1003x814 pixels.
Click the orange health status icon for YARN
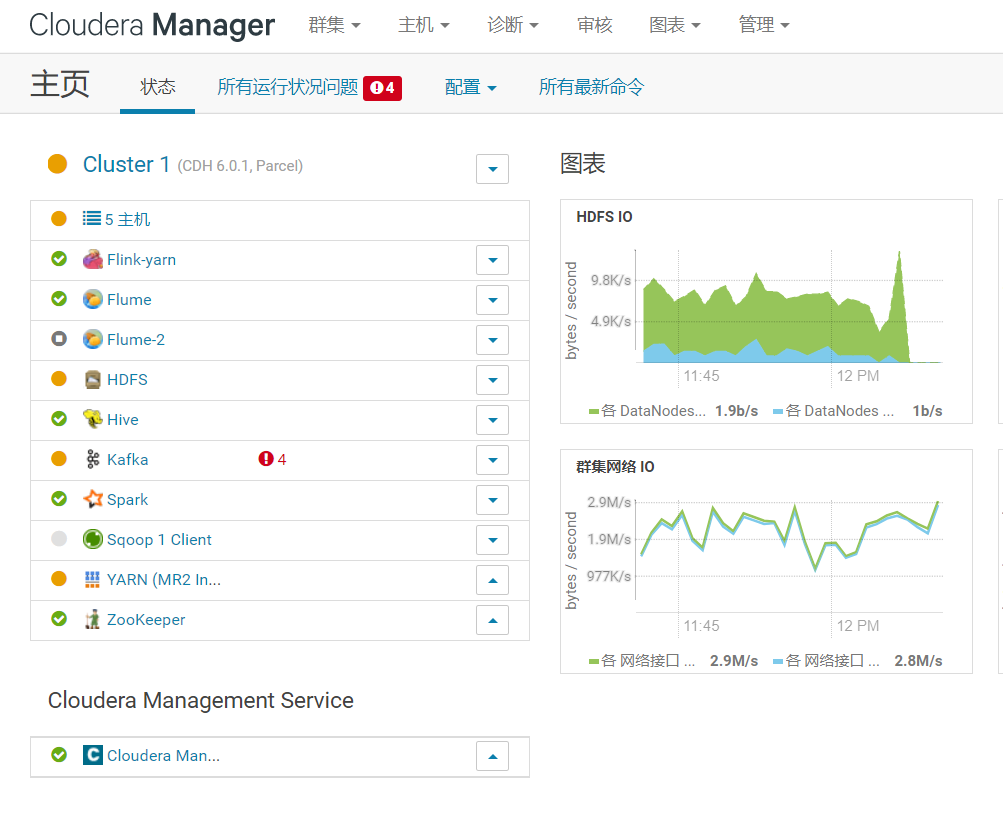59,579
